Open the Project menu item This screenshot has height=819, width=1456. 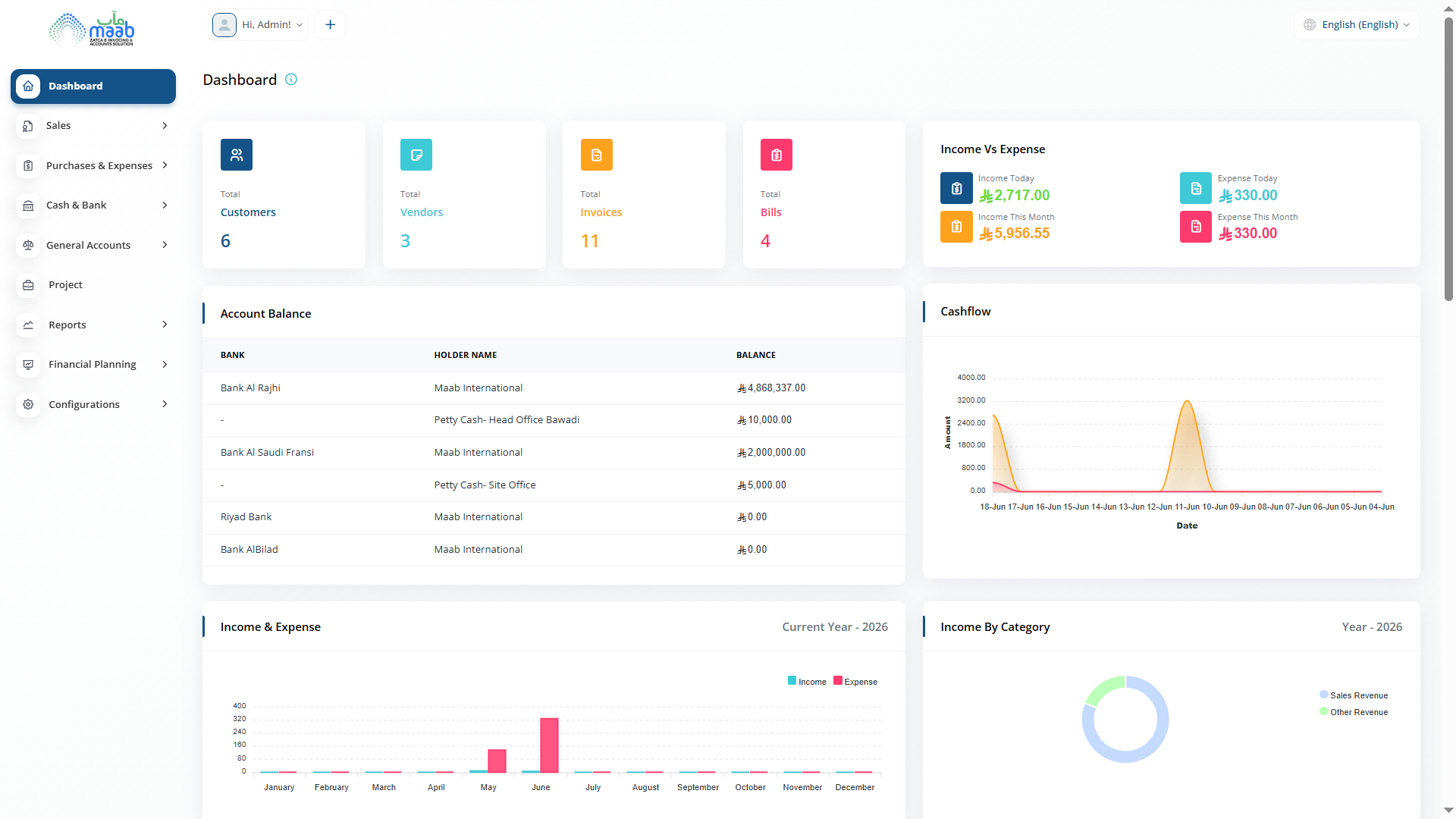pos(93,285)
